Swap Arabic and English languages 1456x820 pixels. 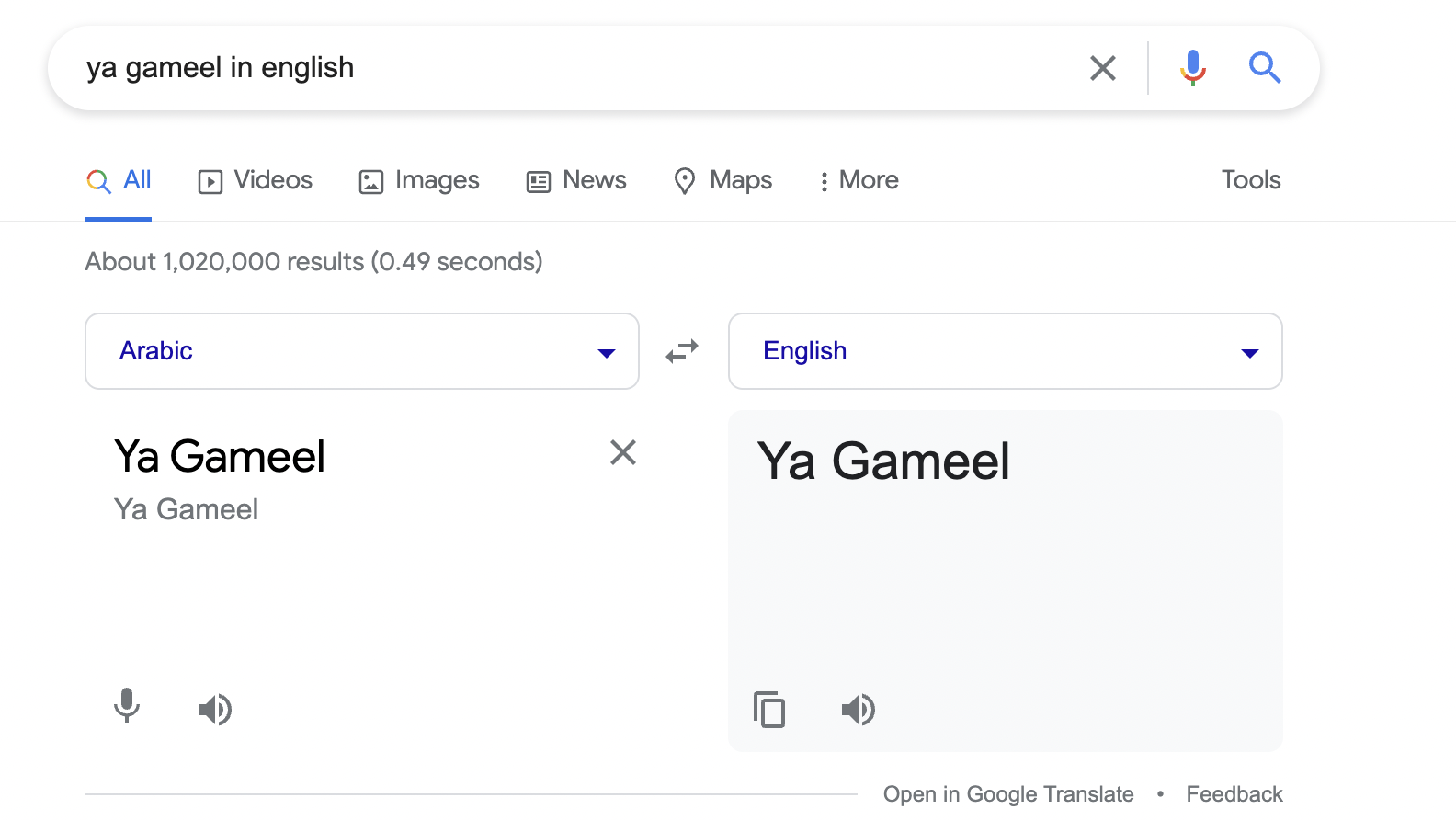(x=682, y=351)
